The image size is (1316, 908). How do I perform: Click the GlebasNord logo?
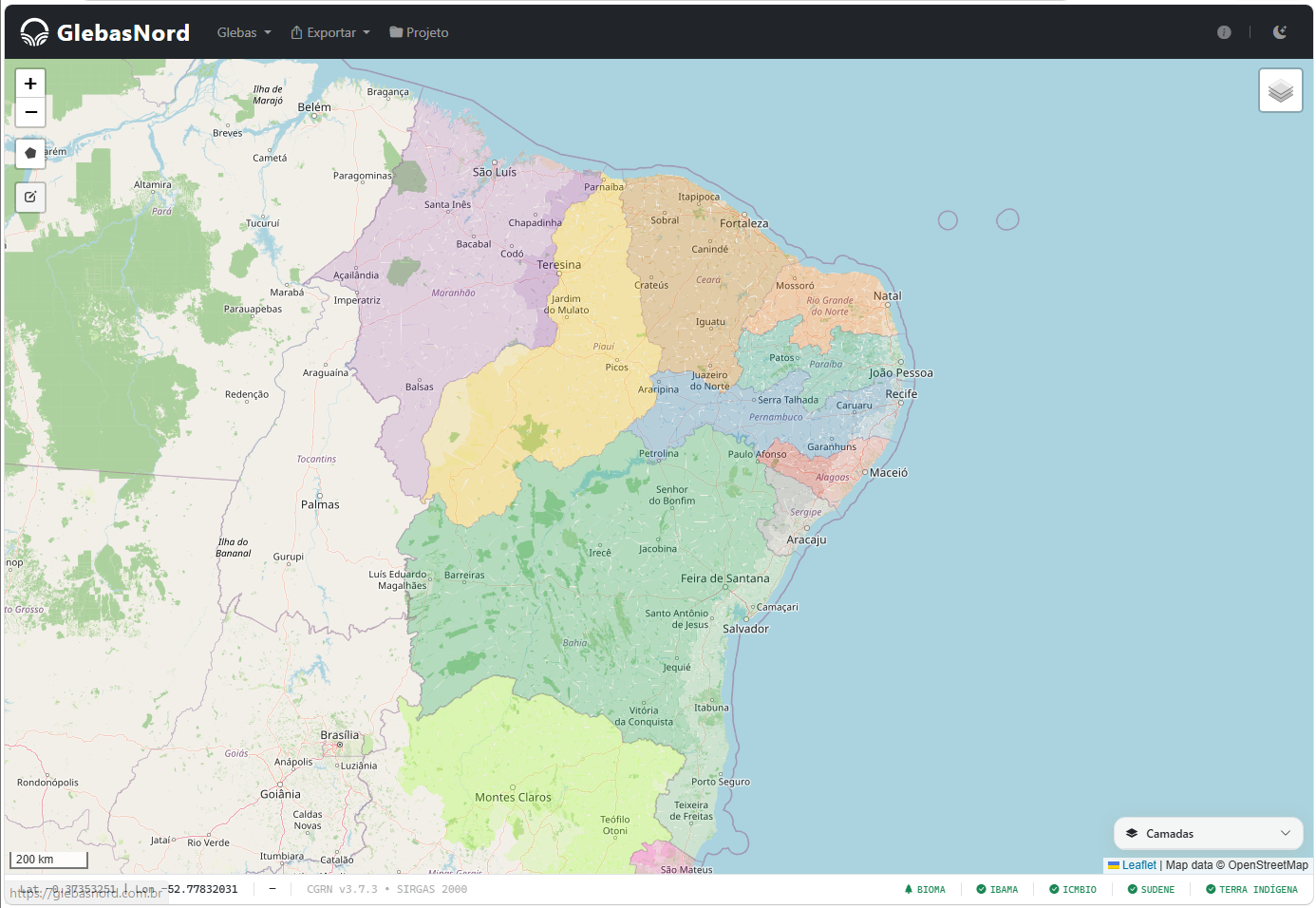click(105, 32)
